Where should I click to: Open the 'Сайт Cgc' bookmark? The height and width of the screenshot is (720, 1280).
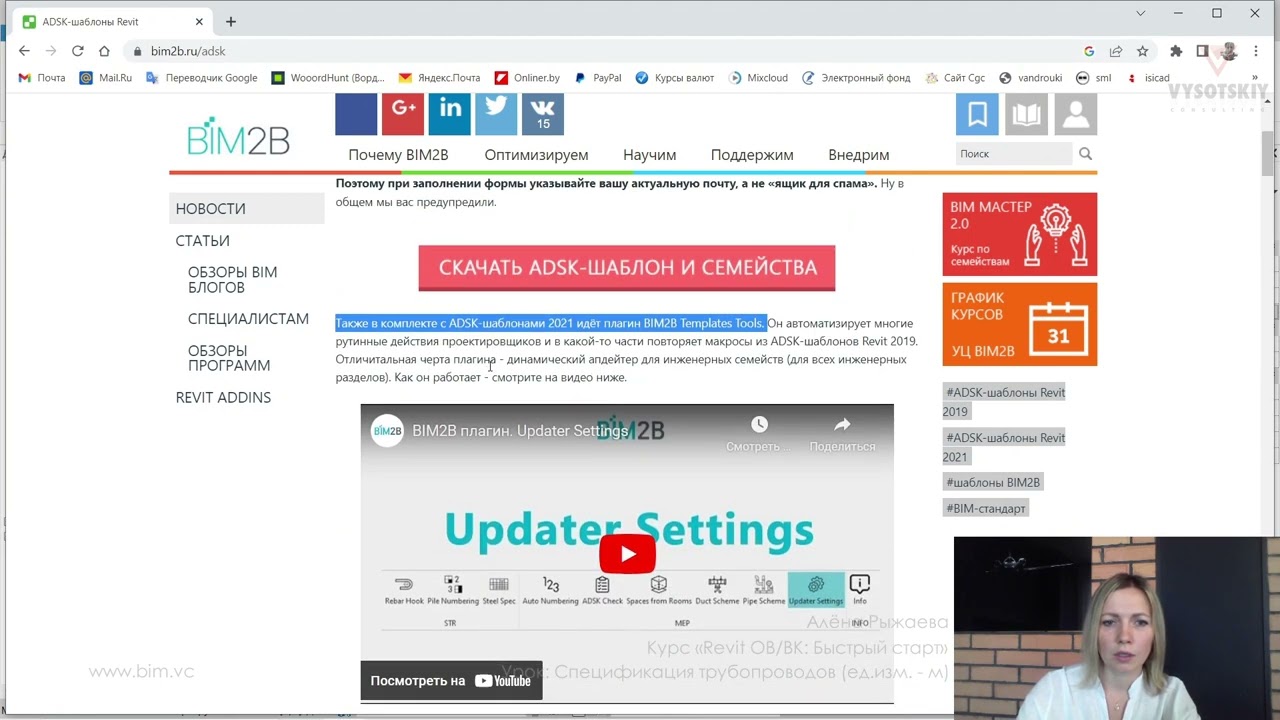point(955,78)
